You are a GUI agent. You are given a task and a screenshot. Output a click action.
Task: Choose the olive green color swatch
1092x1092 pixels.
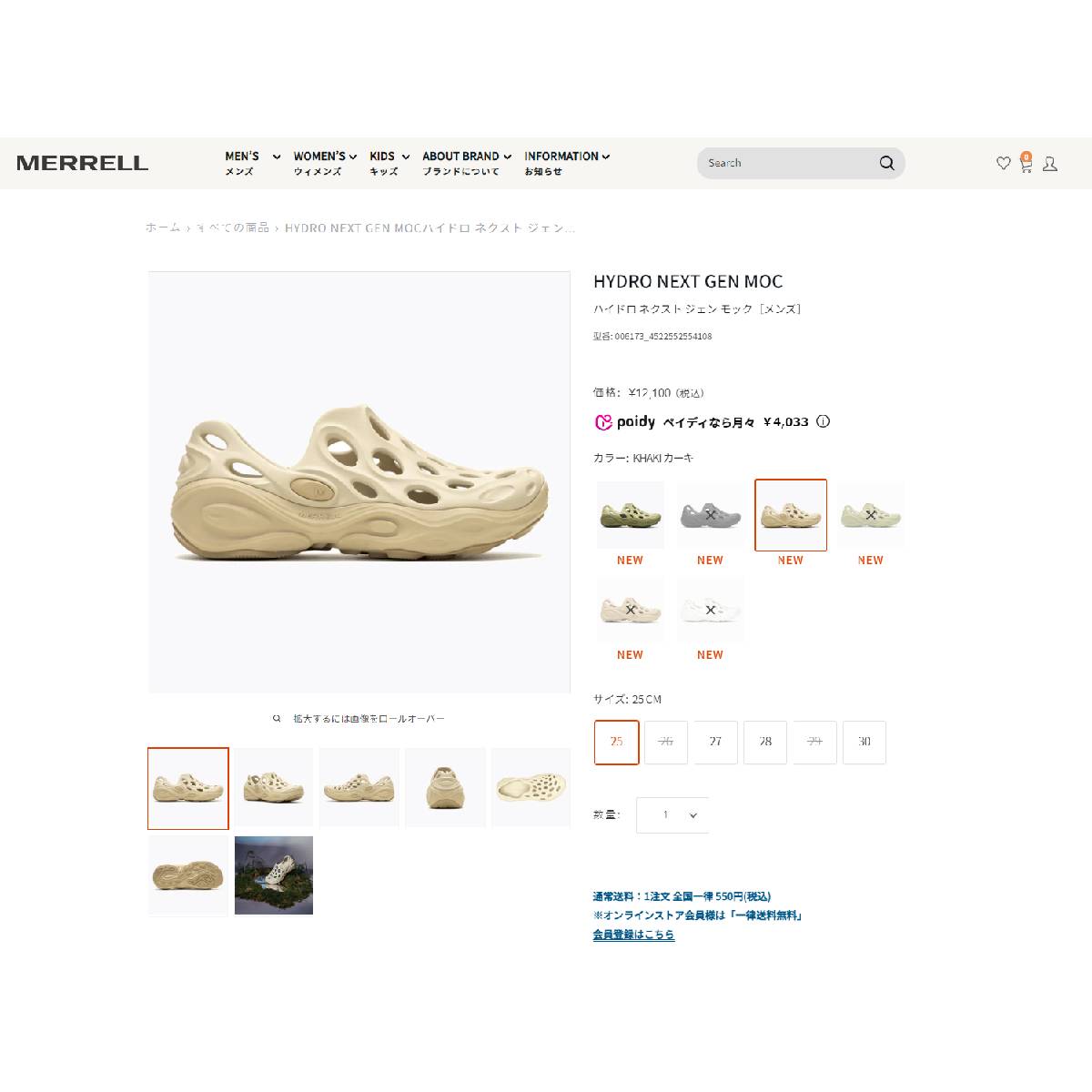(630, 515)
